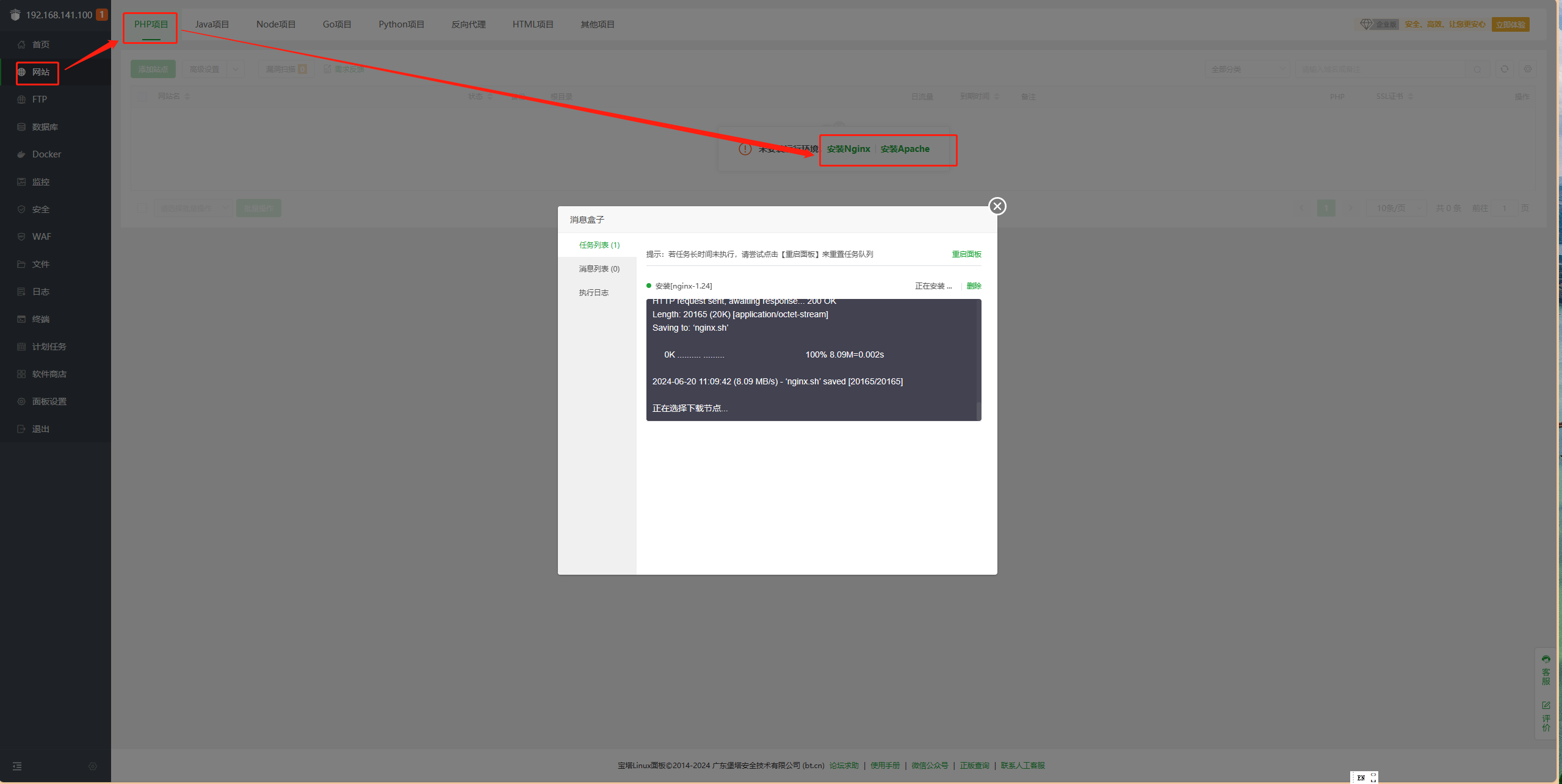Close the 消息盒子 dialog with the X icon
Screen dimensions: 1562x784
[x=997, y=206]
